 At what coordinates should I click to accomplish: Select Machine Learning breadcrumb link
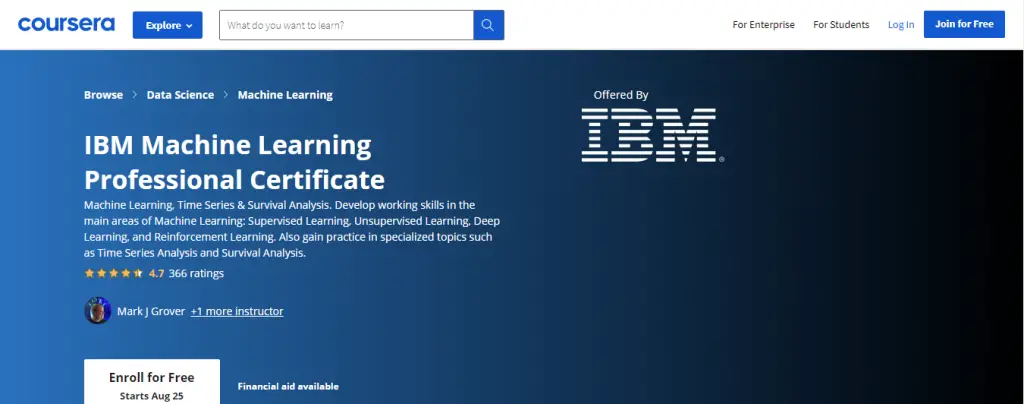point(285,95)
